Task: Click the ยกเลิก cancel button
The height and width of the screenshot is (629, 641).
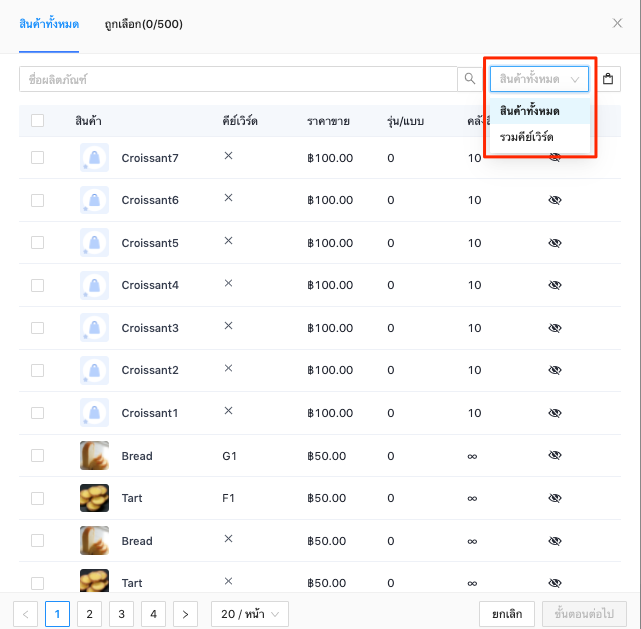Action: tap(507, 614)
